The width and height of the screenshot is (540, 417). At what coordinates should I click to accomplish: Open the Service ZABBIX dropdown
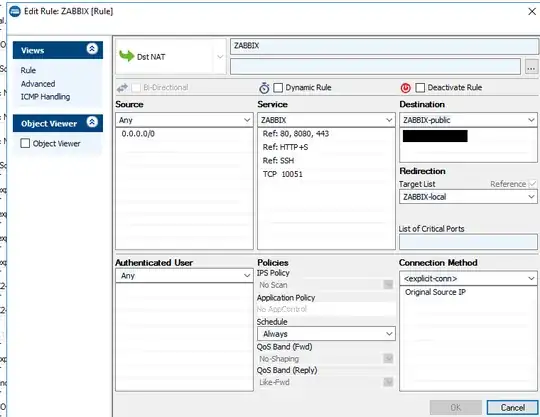click(x=326, y=120)
